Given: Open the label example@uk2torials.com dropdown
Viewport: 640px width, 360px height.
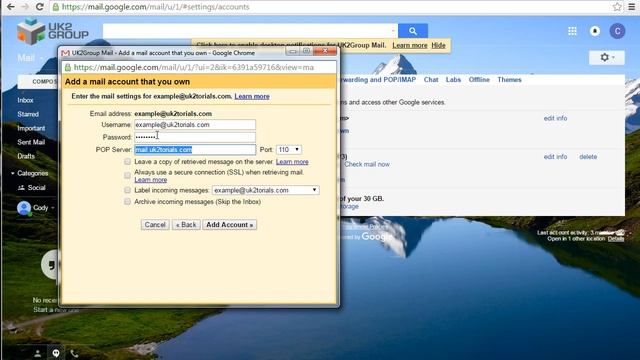Looking at the screenshot, I should (x=265, y=190).
